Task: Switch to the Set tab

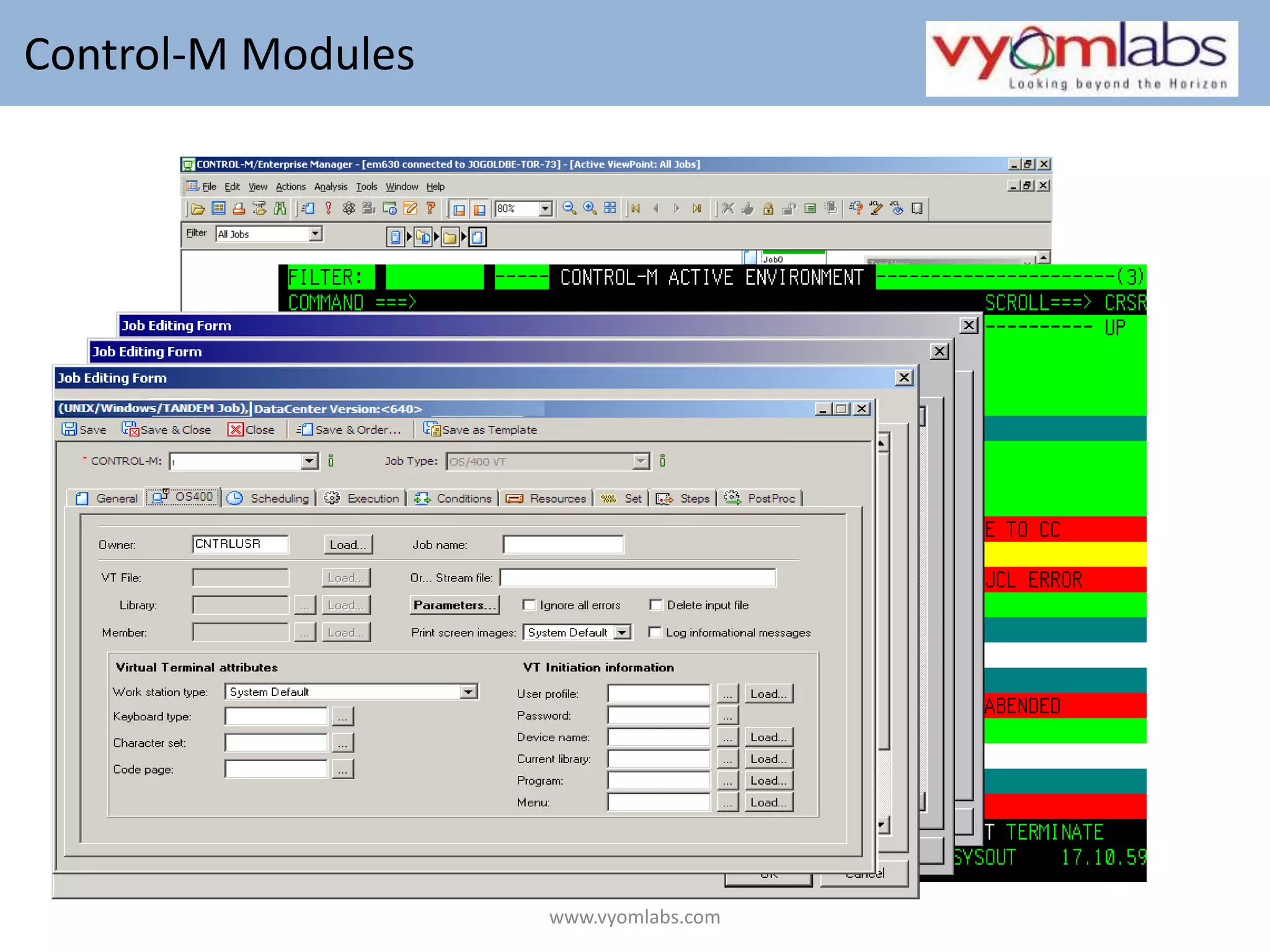Action: point(622,498)
